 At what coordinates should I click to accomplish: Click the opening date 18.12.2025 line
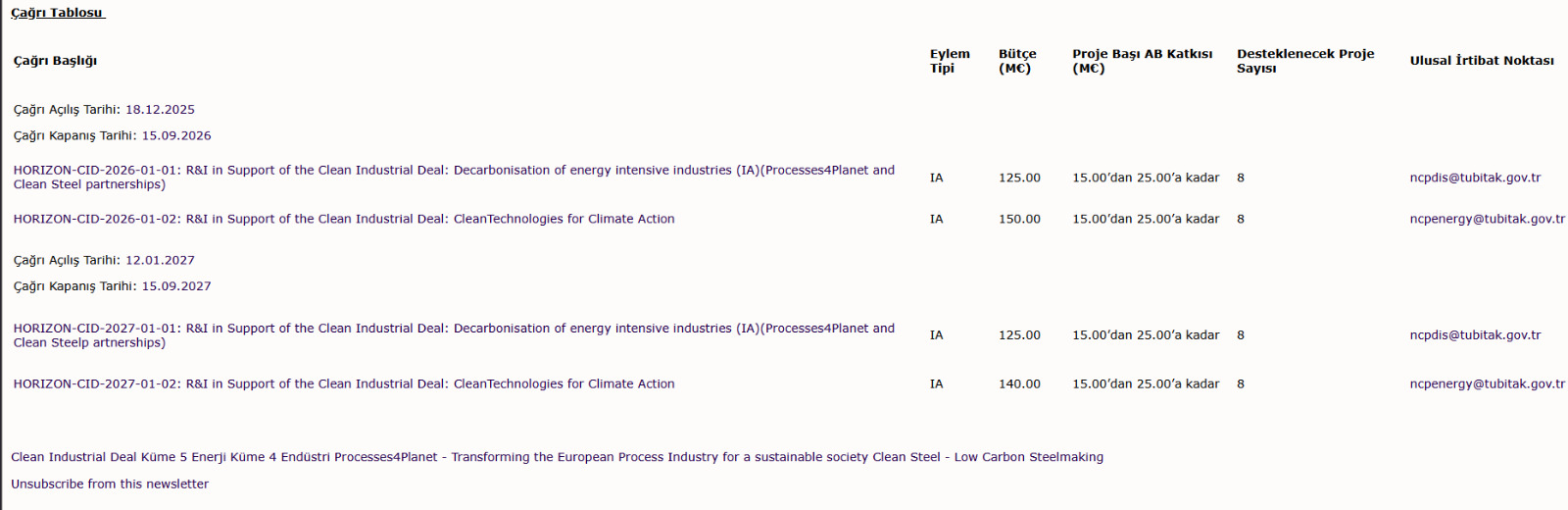[104, 110]
